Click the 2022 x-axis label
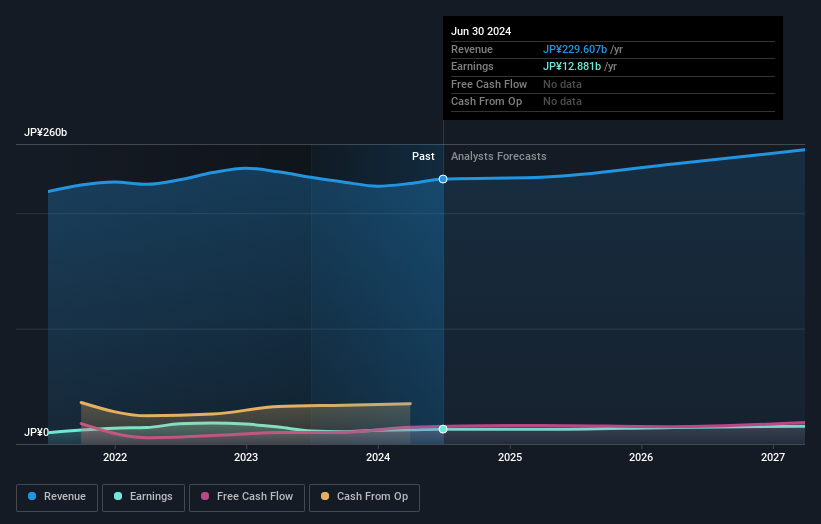The width and height of the screenshot is (821, 524). tap(115, 458)
